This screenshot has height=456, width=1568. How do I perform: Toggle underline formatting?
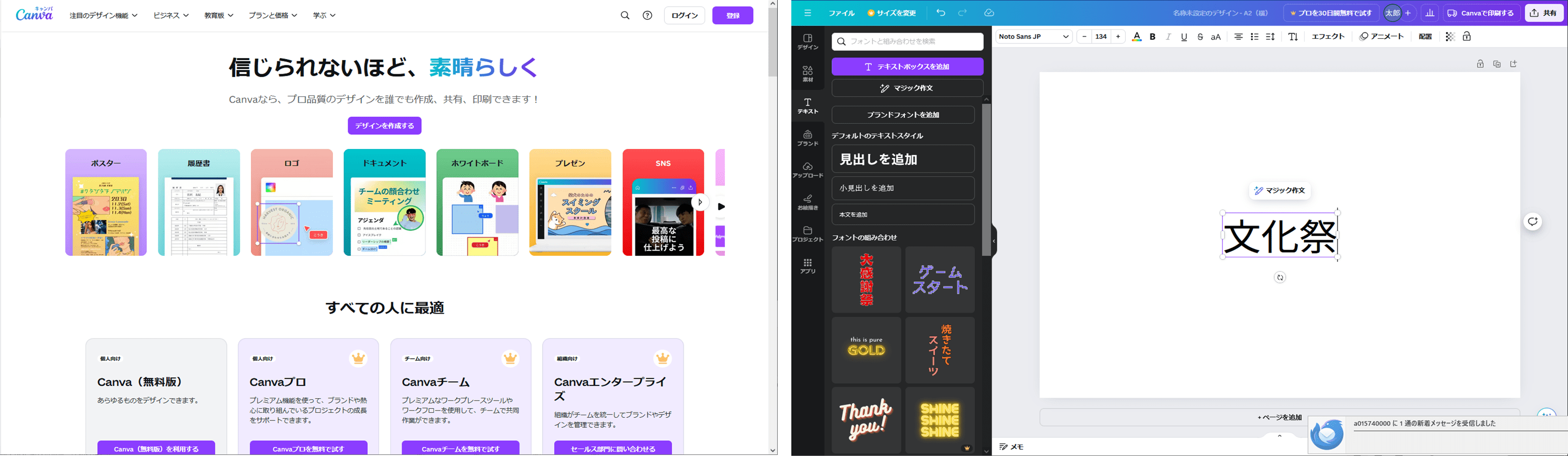tap(1184, 37)
